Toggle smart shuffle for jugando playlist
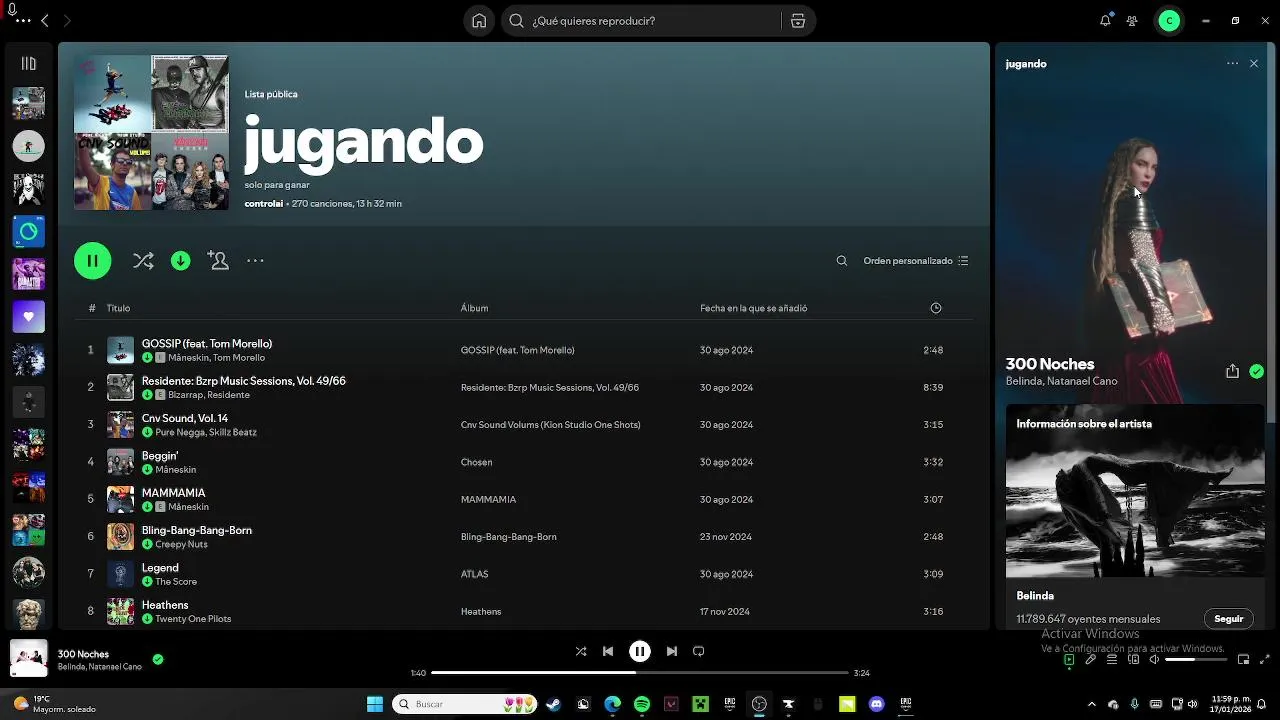Screen dimensions: 1280x720 click(143, 261)
